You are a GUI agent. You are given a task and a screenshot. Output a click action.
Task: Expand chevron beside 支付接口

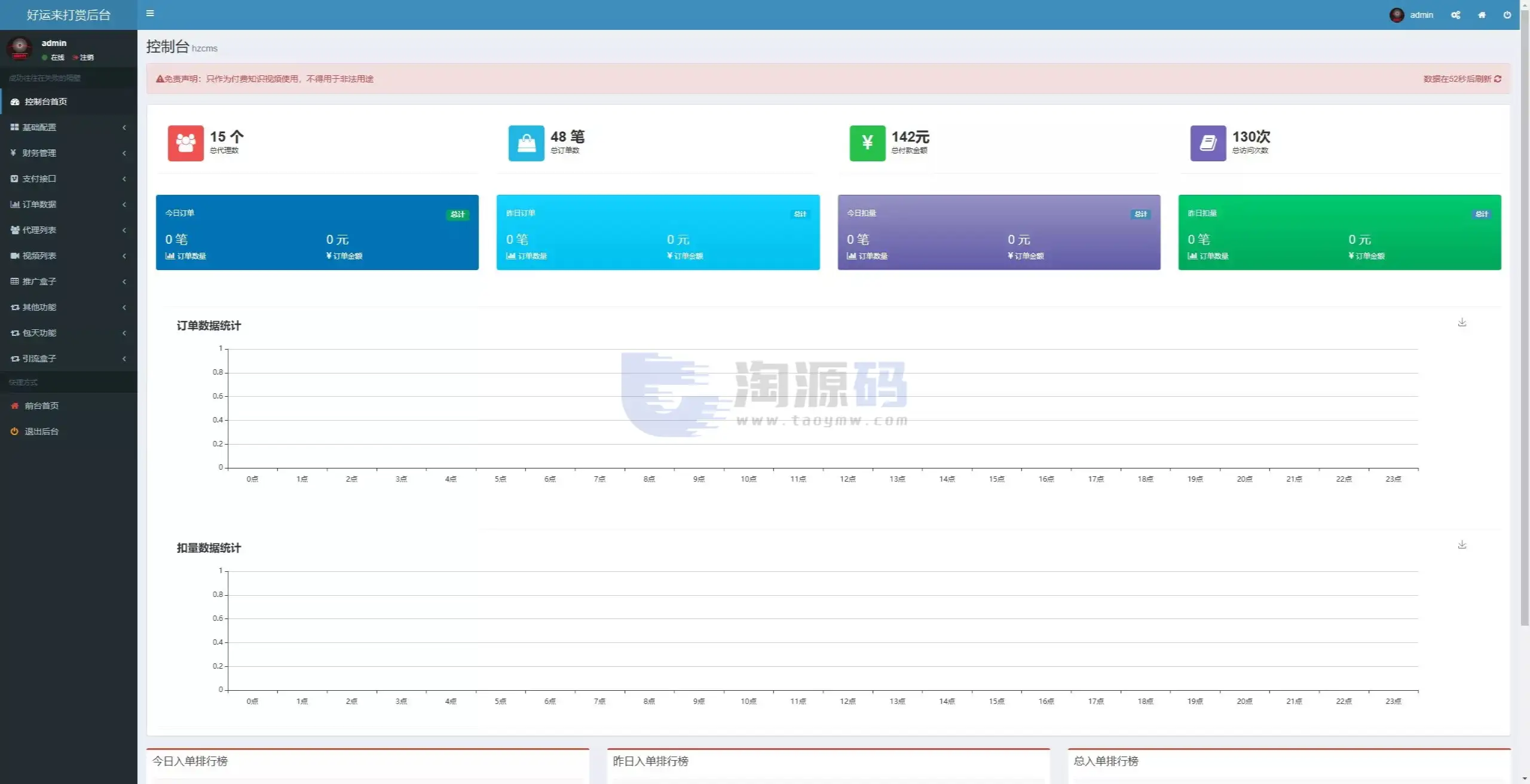click(x=124, y=179)
